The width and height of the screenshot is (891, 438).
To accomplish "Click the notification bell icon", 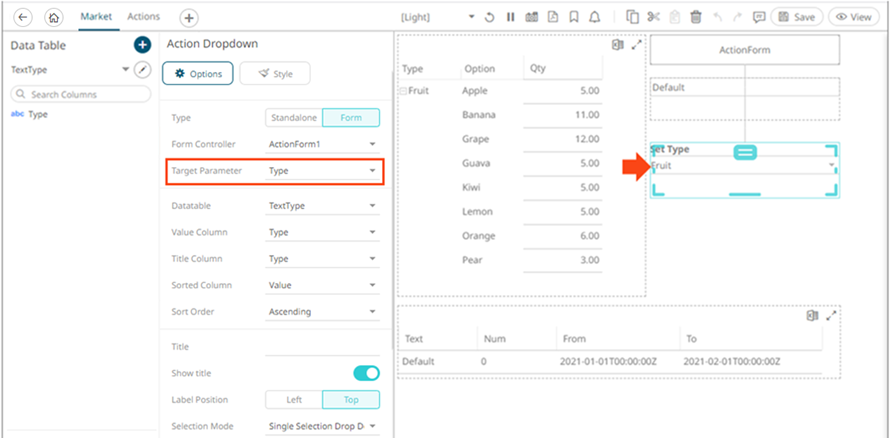I will click(596, 17).
